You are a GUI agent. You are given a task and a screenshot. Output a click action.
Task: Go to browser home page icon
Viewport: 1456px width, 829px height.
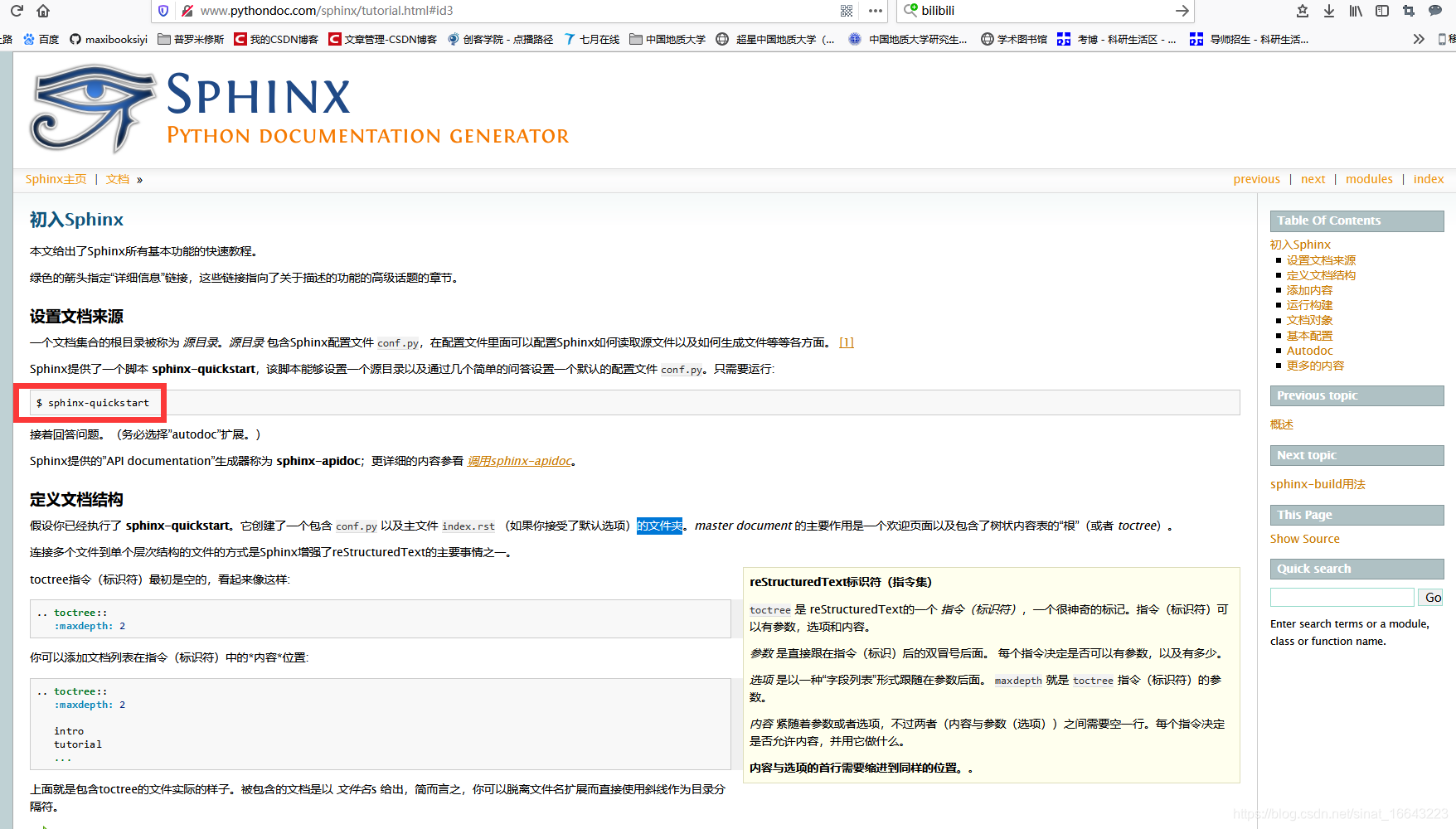pos(43,11)
